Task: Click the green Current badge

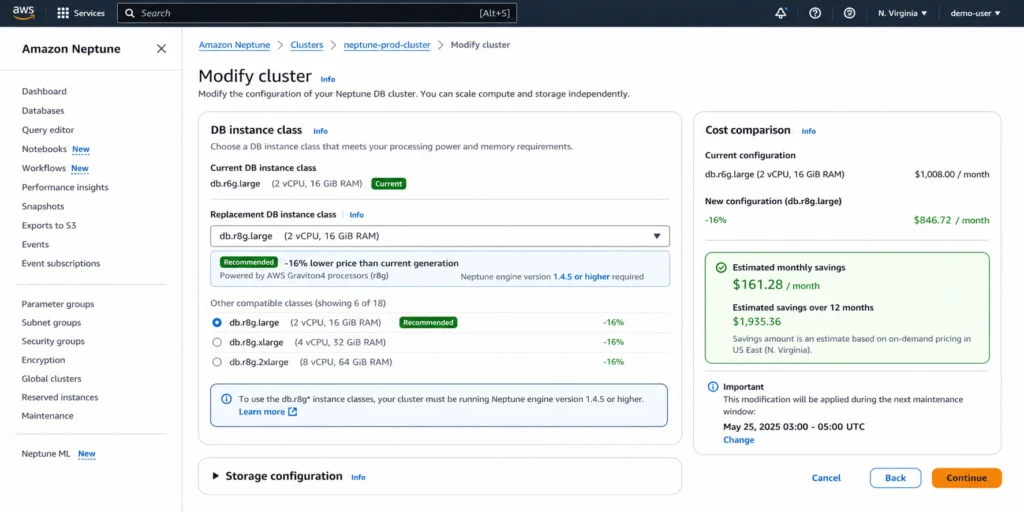Action: coord(389,184)
